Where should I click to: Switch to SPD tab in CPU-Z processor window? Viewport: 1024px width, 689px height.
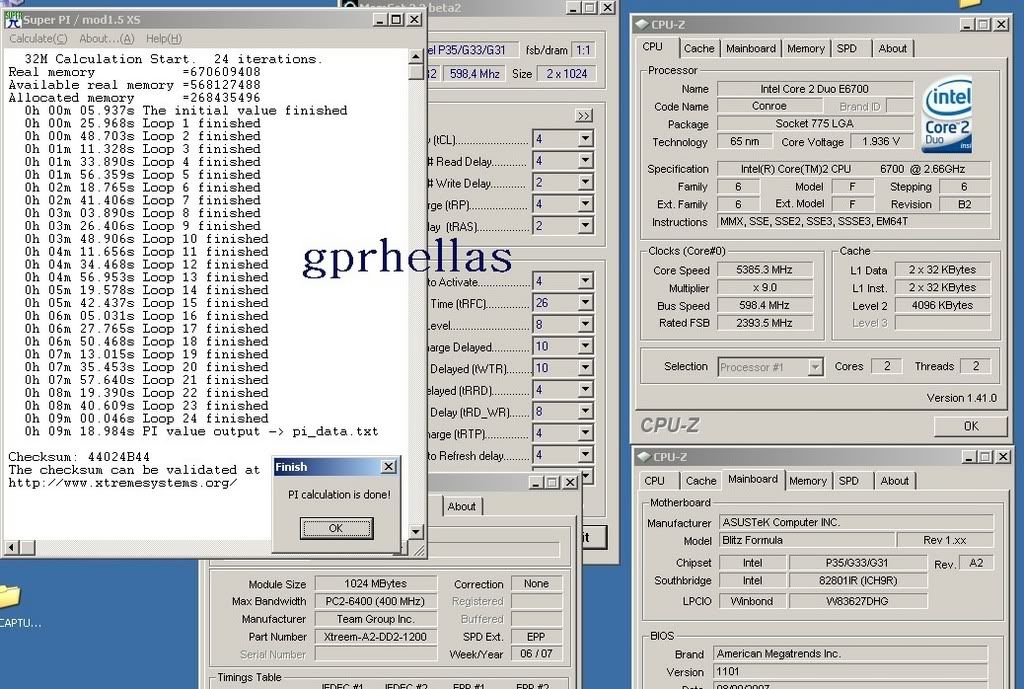coord(846,48)
